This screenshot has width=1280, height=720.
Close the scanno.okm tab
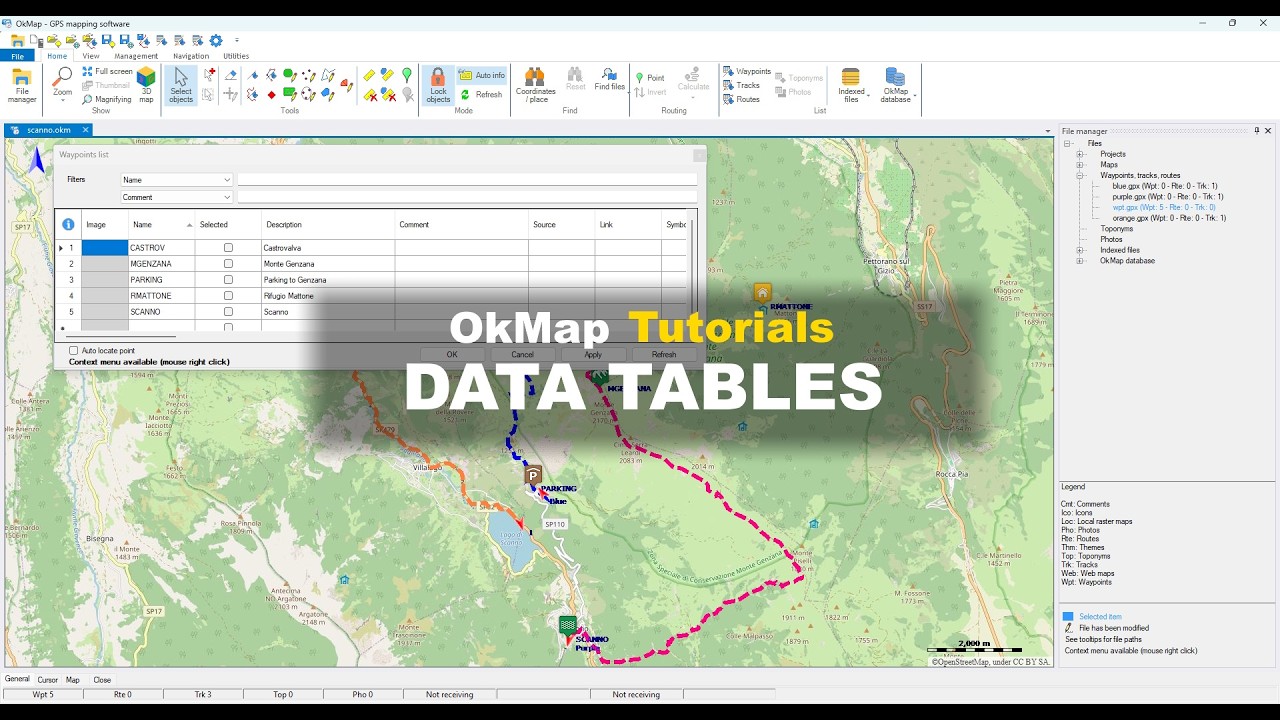[85, 130]
